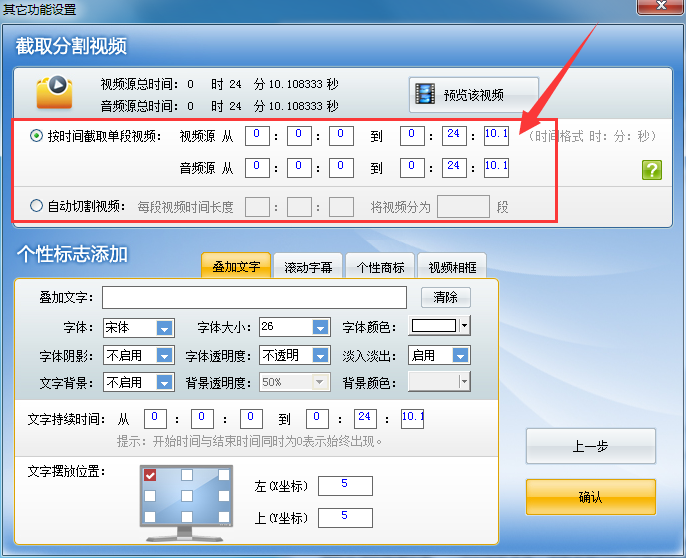
Task: Click the film strip icon on 预览该视频
Action: click(427, 95)
